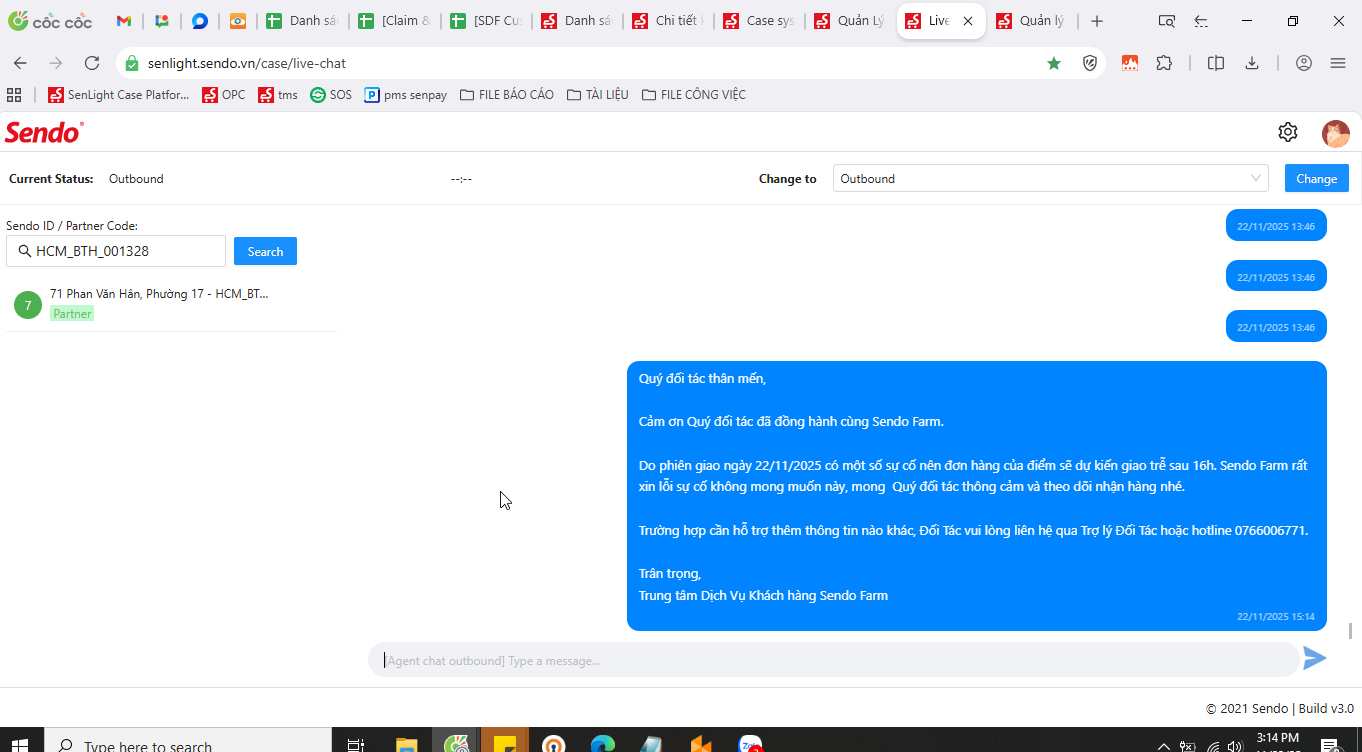View site security lock info
1362x752 pixels.
132,63
